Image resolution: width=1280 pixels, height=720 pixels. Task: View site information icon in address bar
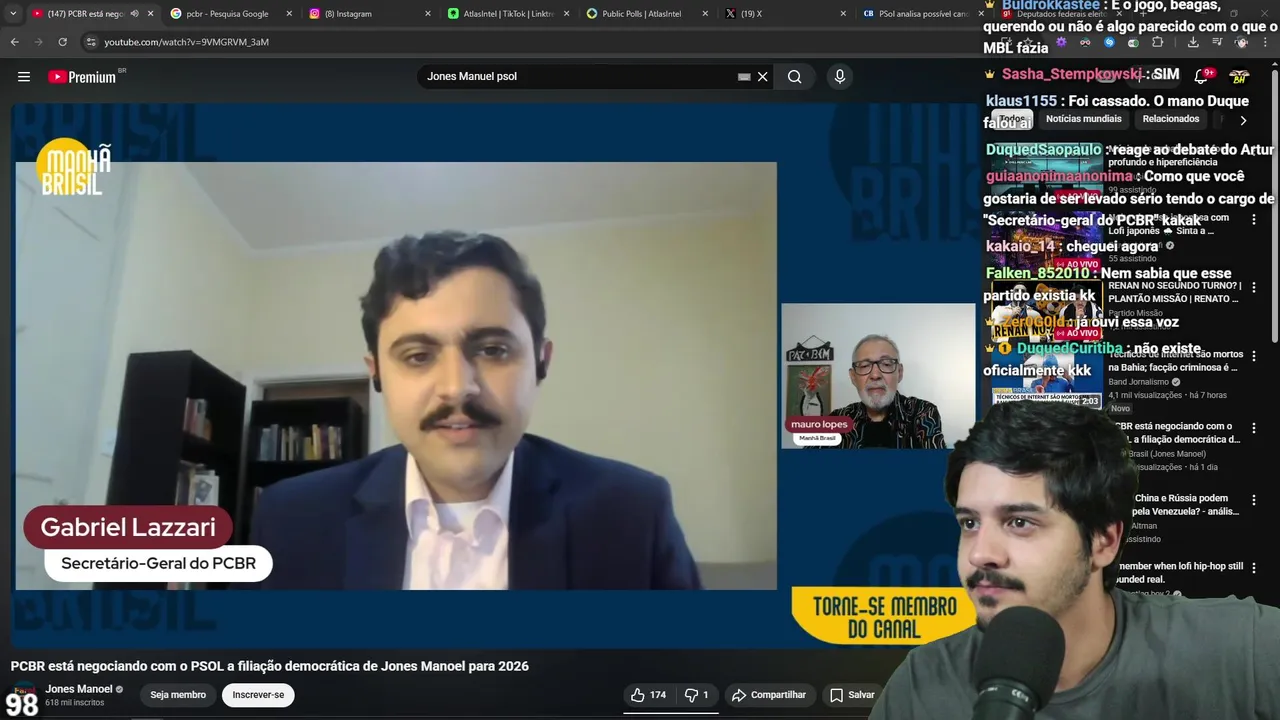91,42
